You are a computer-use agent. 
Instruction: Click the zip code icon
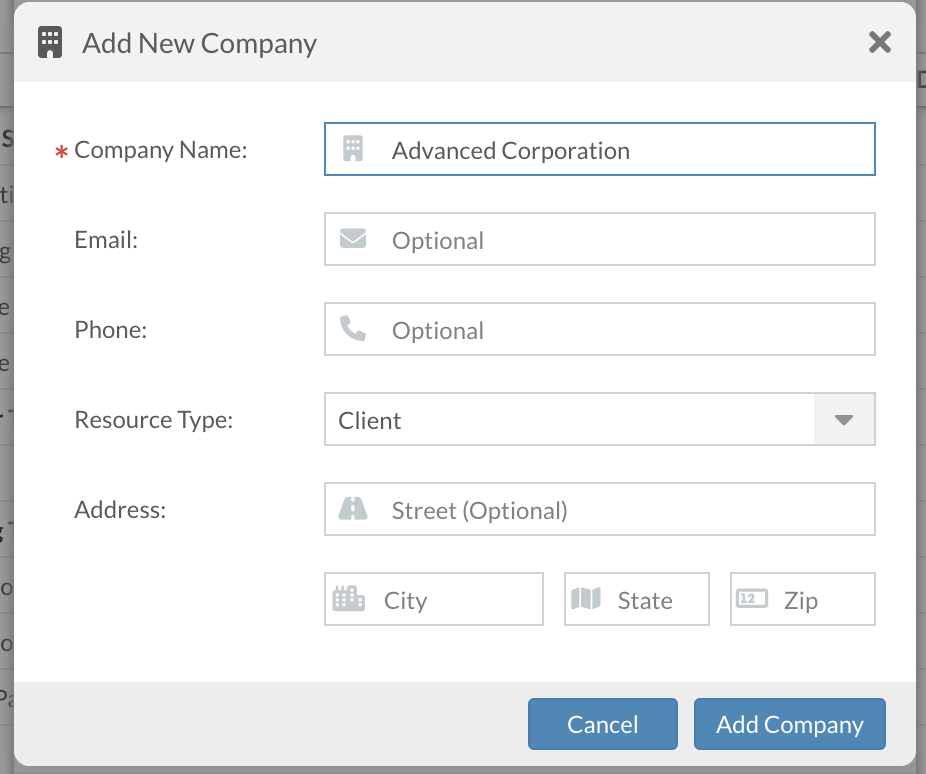(x=752, y=599)
